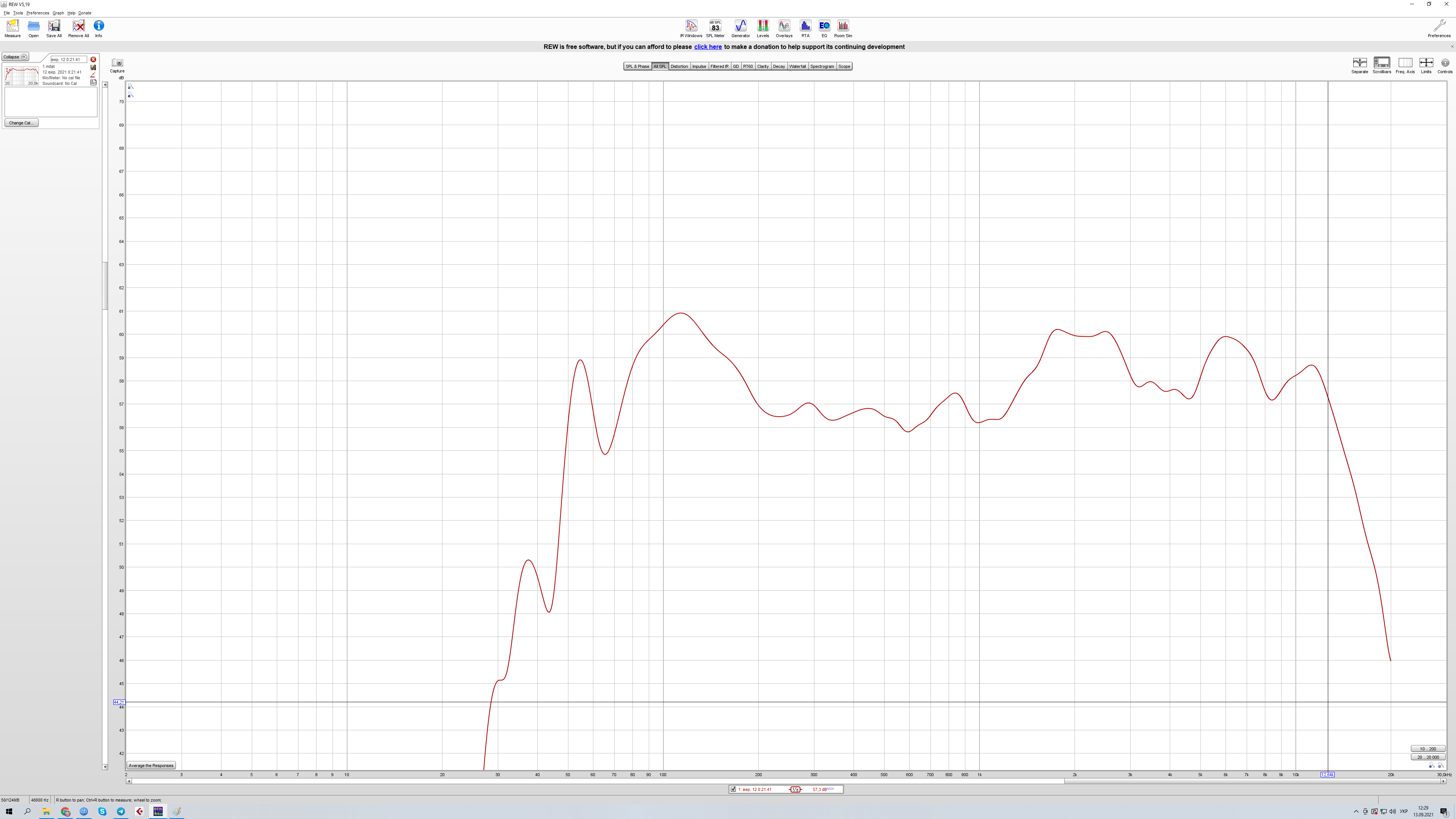Select measurement 1 thumbnail graph
The image size is (1456, 819).
[x=22, y=76]
